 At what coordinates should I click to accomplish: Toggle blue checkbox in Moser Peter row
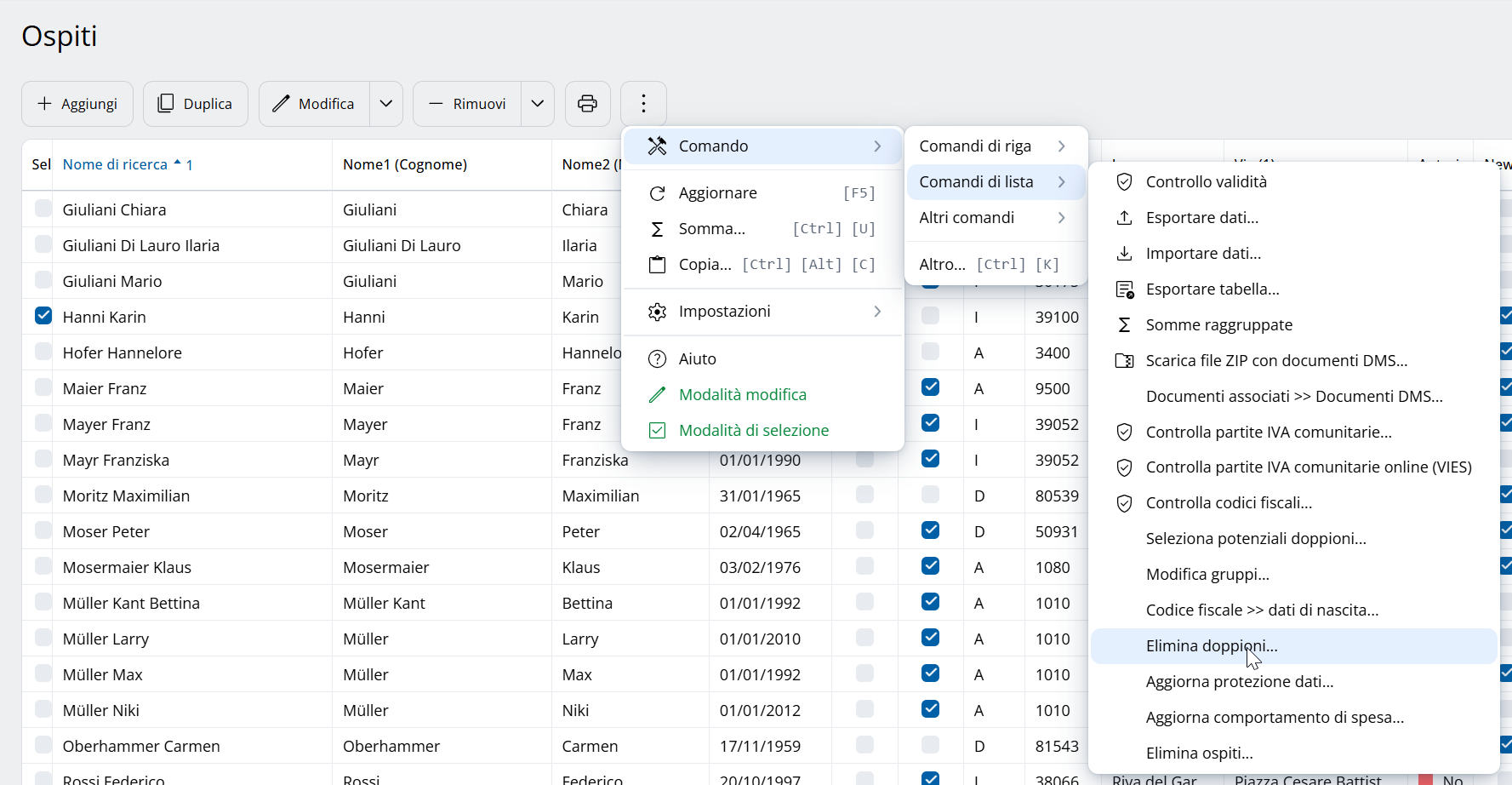(931, 530)
